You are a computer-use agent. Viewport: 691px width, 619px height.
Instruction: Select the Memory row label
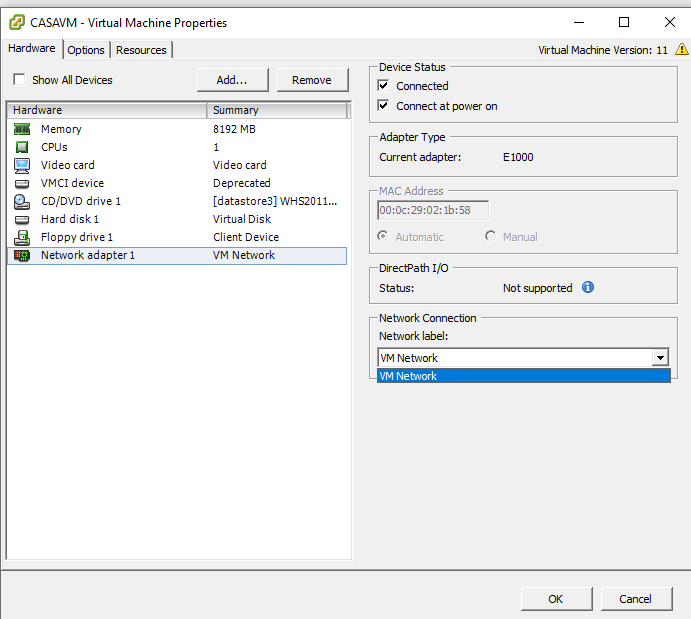(61, 129)
